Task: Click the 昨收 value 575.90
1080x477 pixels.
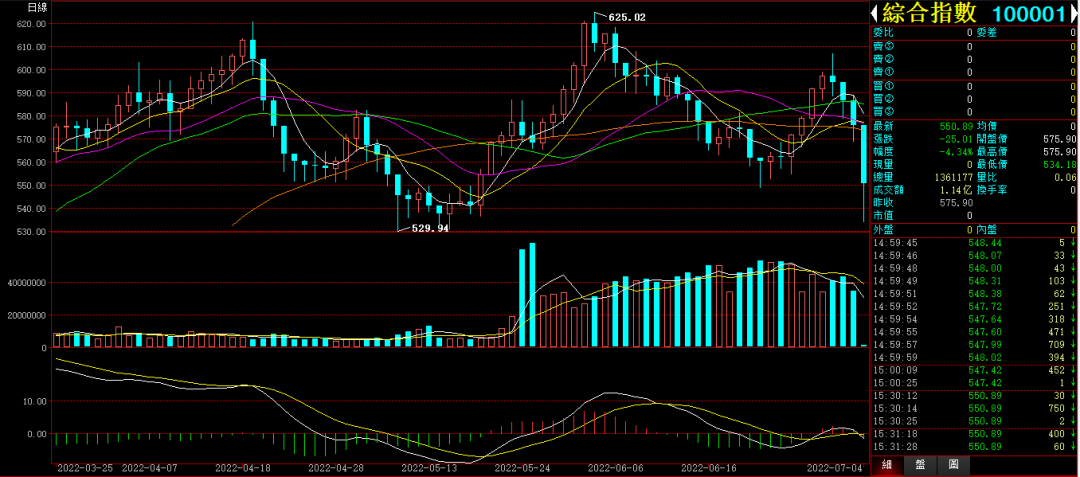Action: [957, 202]
